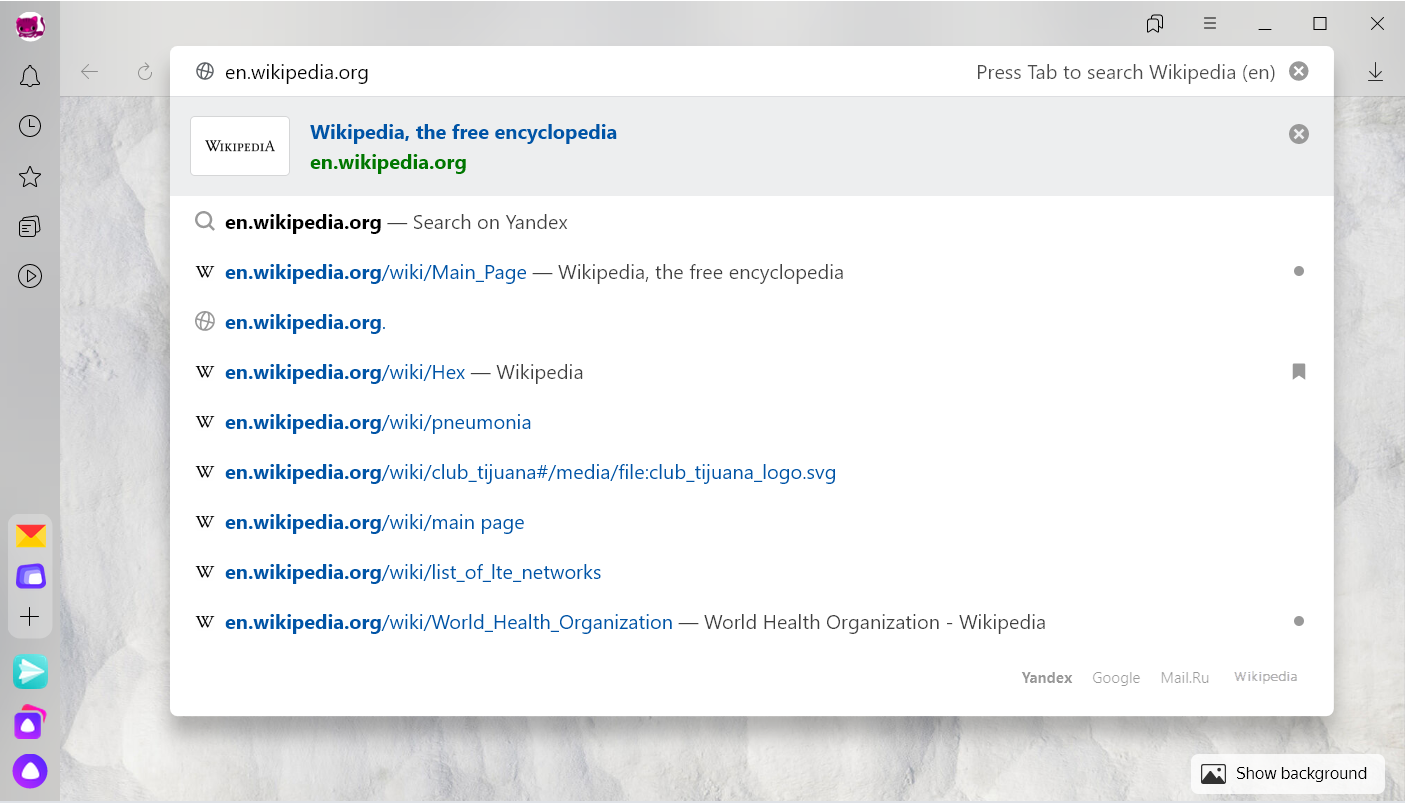
Task: Open 'Wikipedia, the free encyclopedia' suggestion title
Action: click(x=463, y=132)
